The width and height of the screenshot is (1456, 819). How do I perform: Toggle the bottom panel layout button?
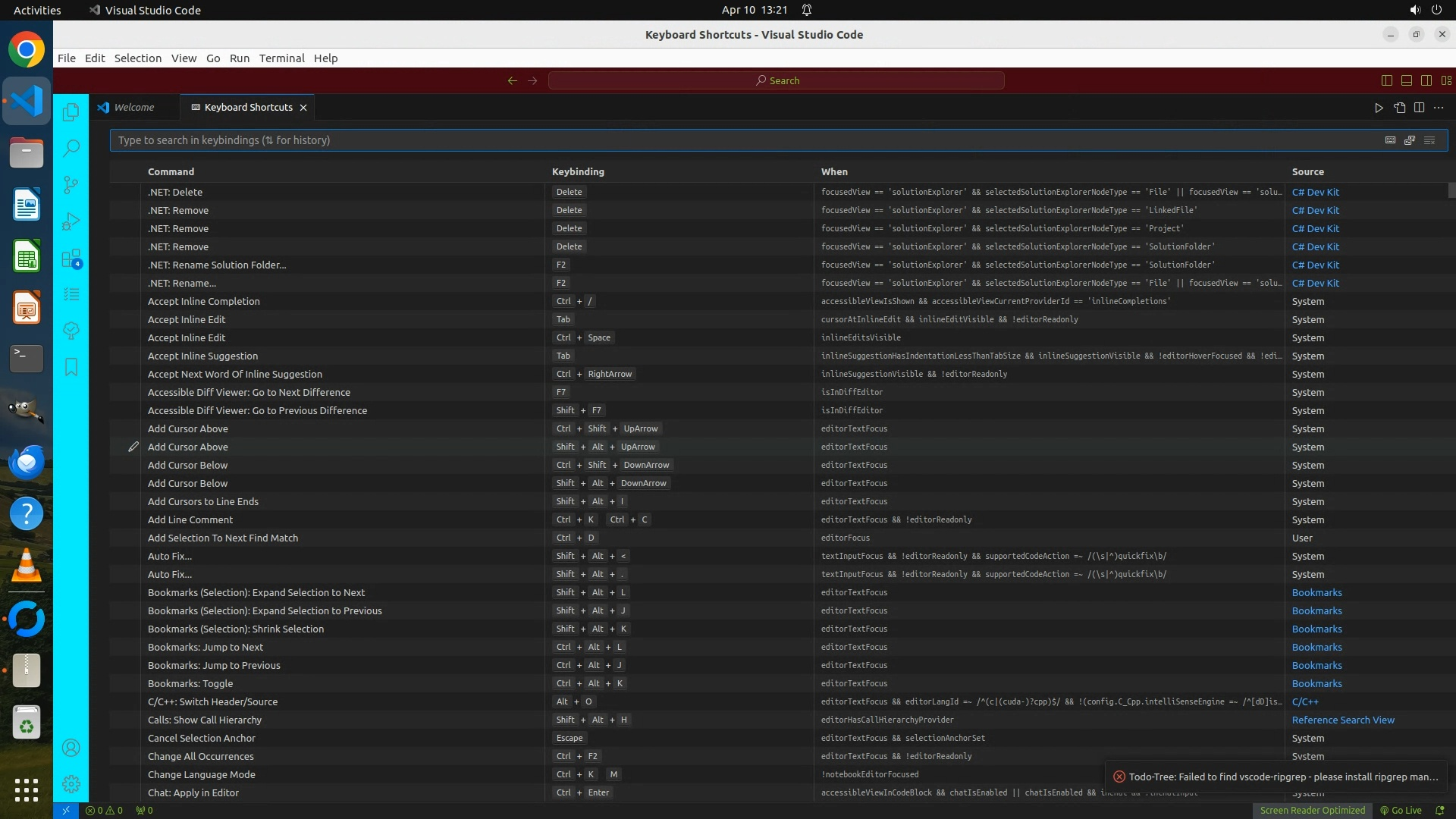point(1407,80)
